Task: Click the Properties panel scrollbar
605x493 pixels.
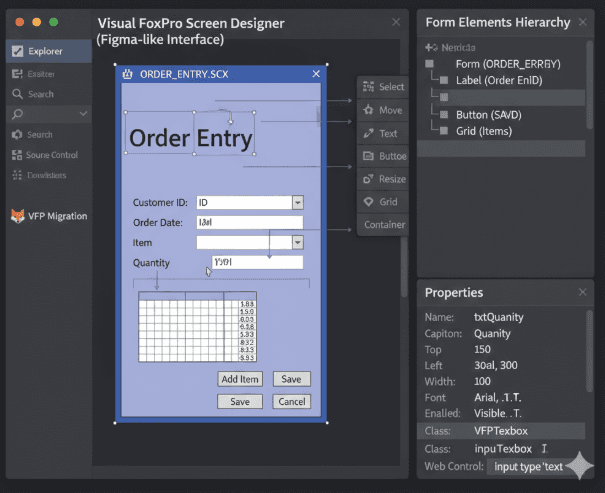Action: (589, 351)
